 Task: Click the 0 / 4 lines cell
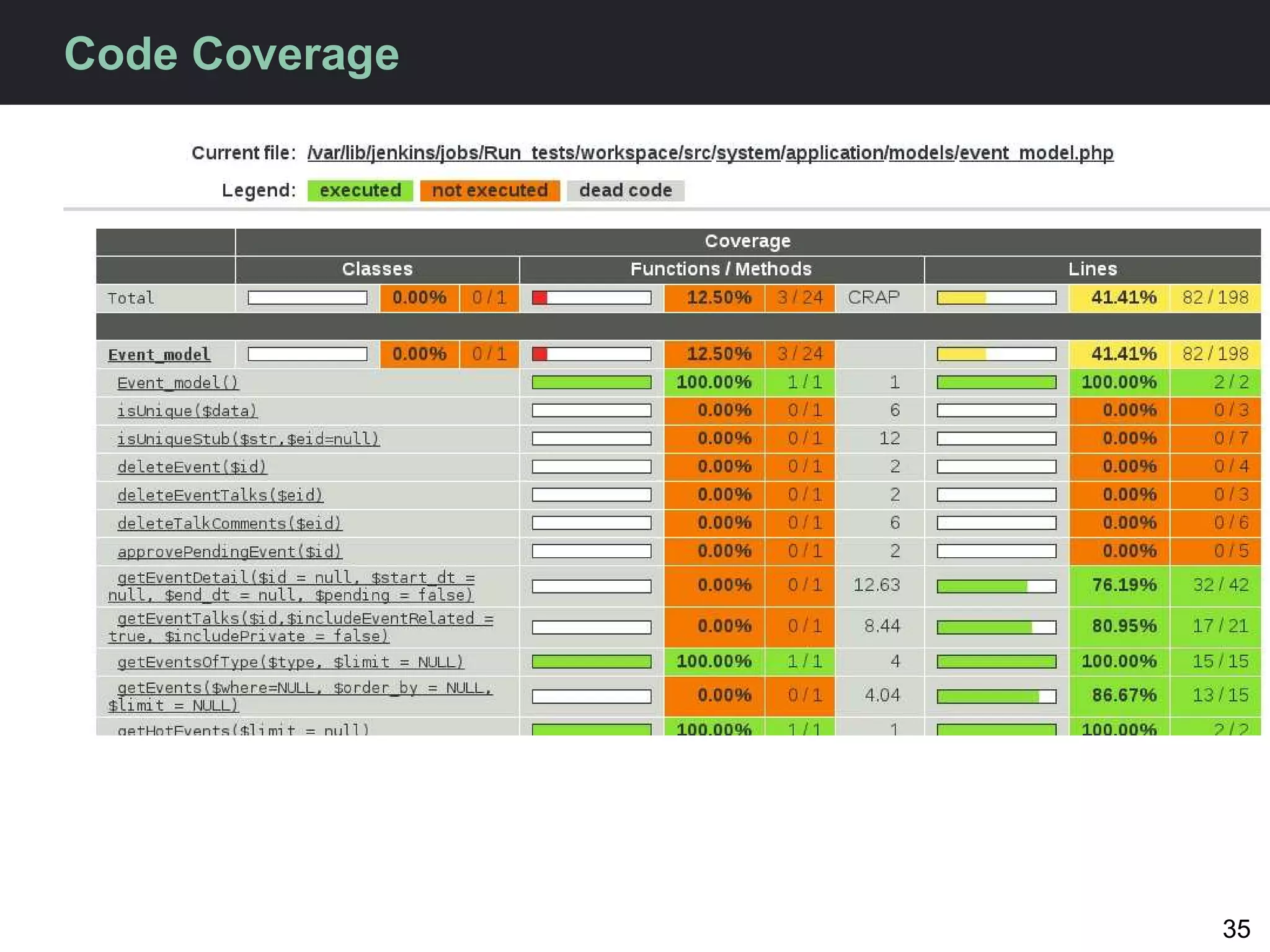(x=1215, y=466)
